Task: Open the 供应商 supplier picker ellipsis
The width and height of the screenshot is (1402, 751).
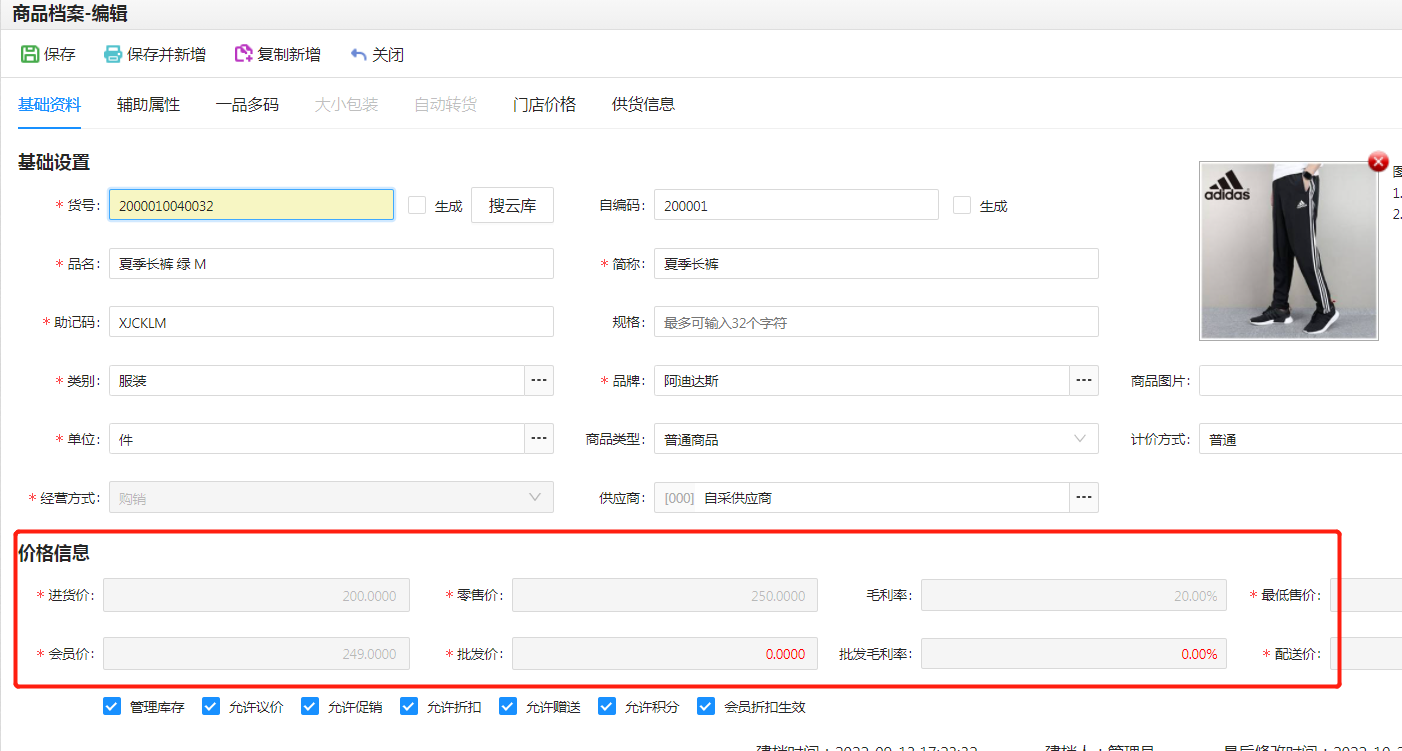Action: coord(1082,497)
